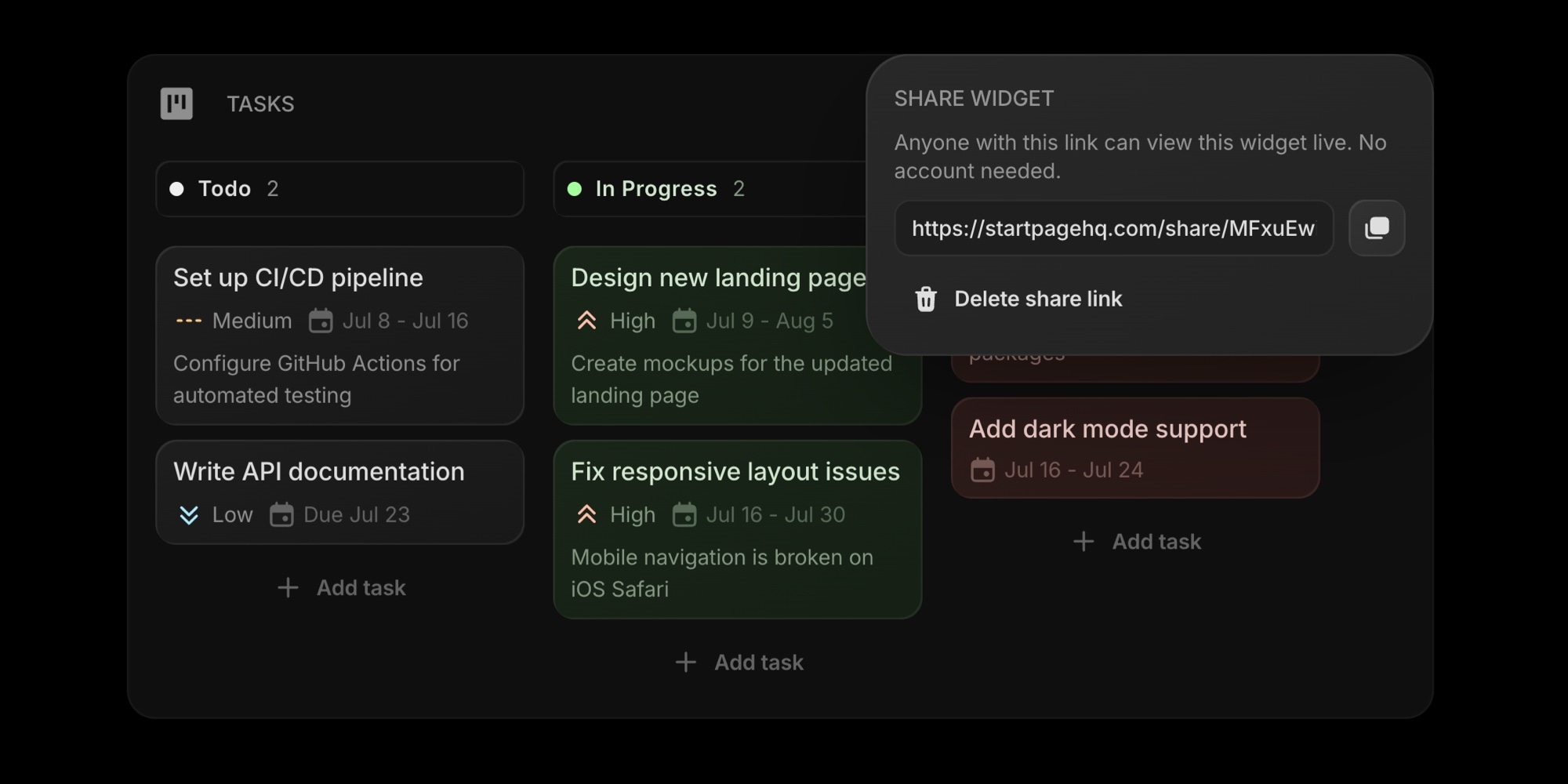Click share description Anyone with this link text
Screen dimensions: 1568x784
tap(1141, 157)
